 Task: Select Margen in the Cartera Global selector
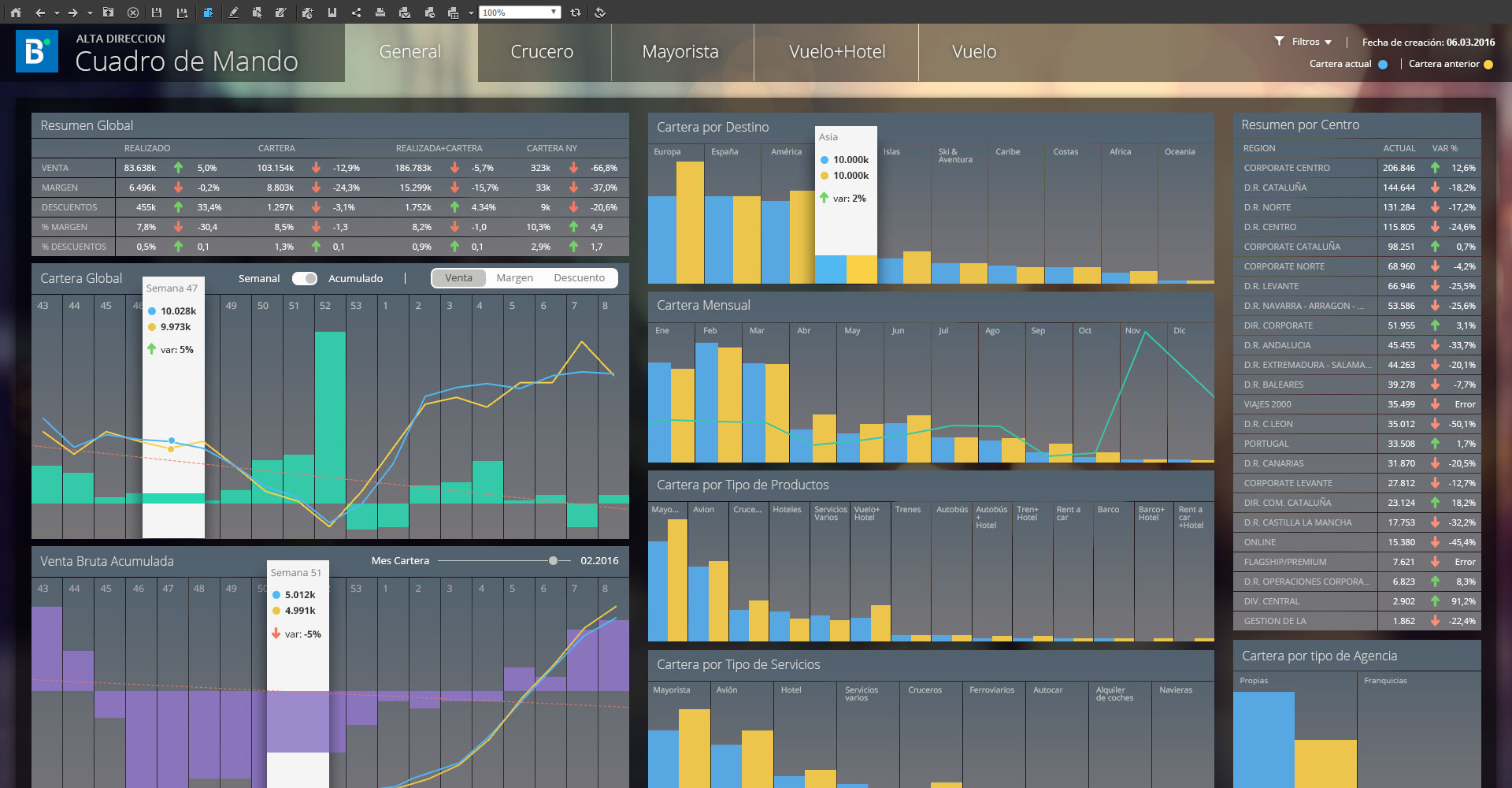pyautogui.click(x=514, y=278)
